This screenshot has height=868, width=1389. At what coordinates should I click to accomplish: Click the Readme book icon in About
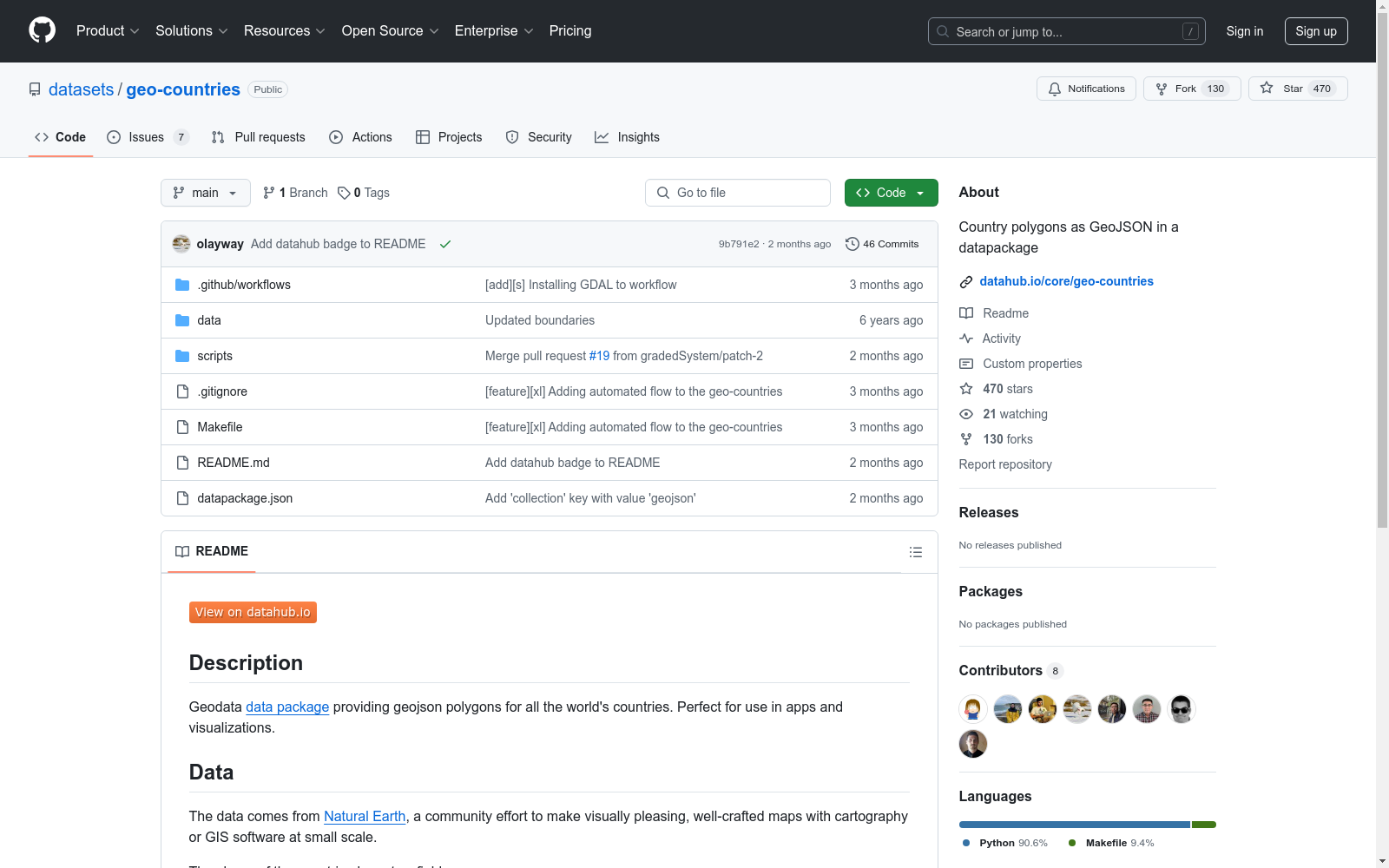(966, 313)
